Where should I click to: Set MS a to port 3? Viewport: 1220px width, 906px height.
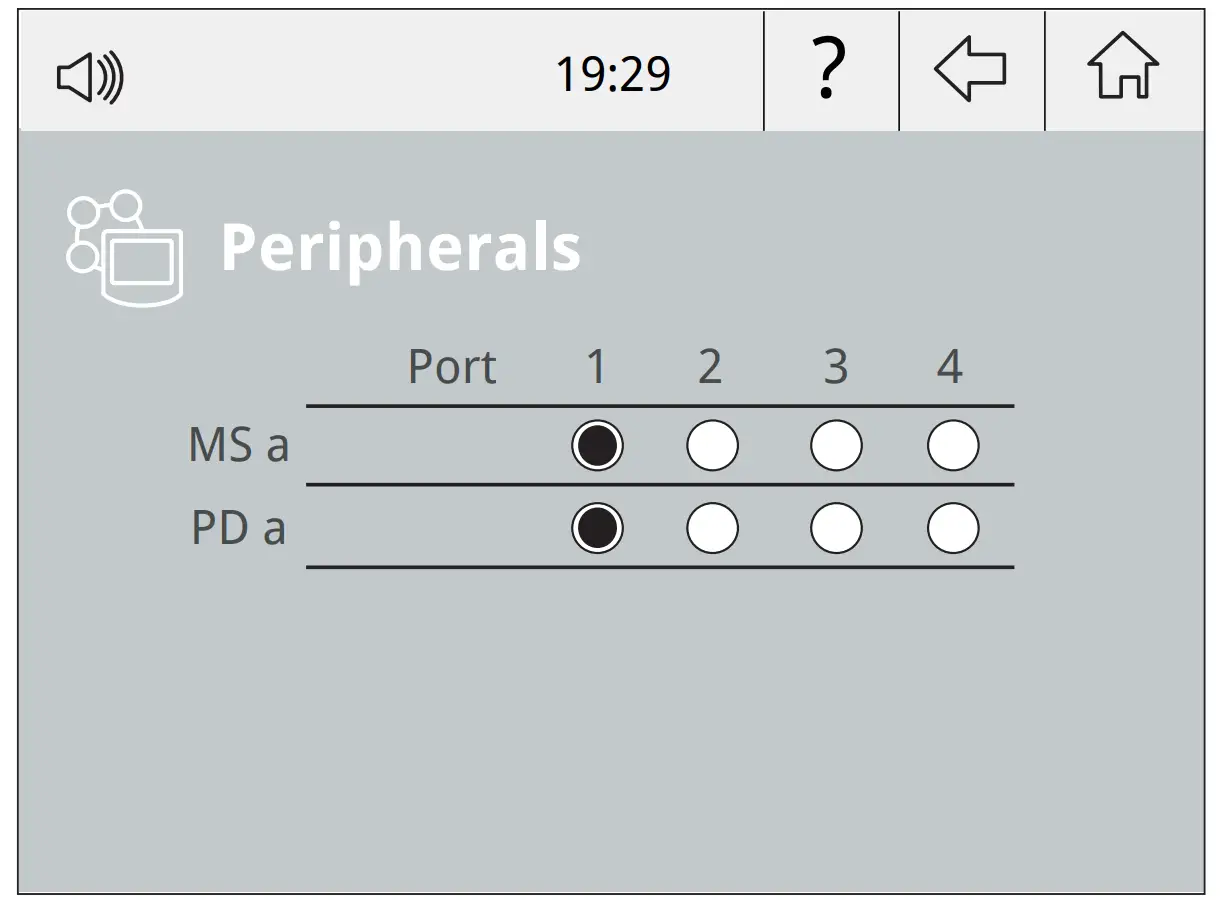pyautogui.click(x=838, y=445)
